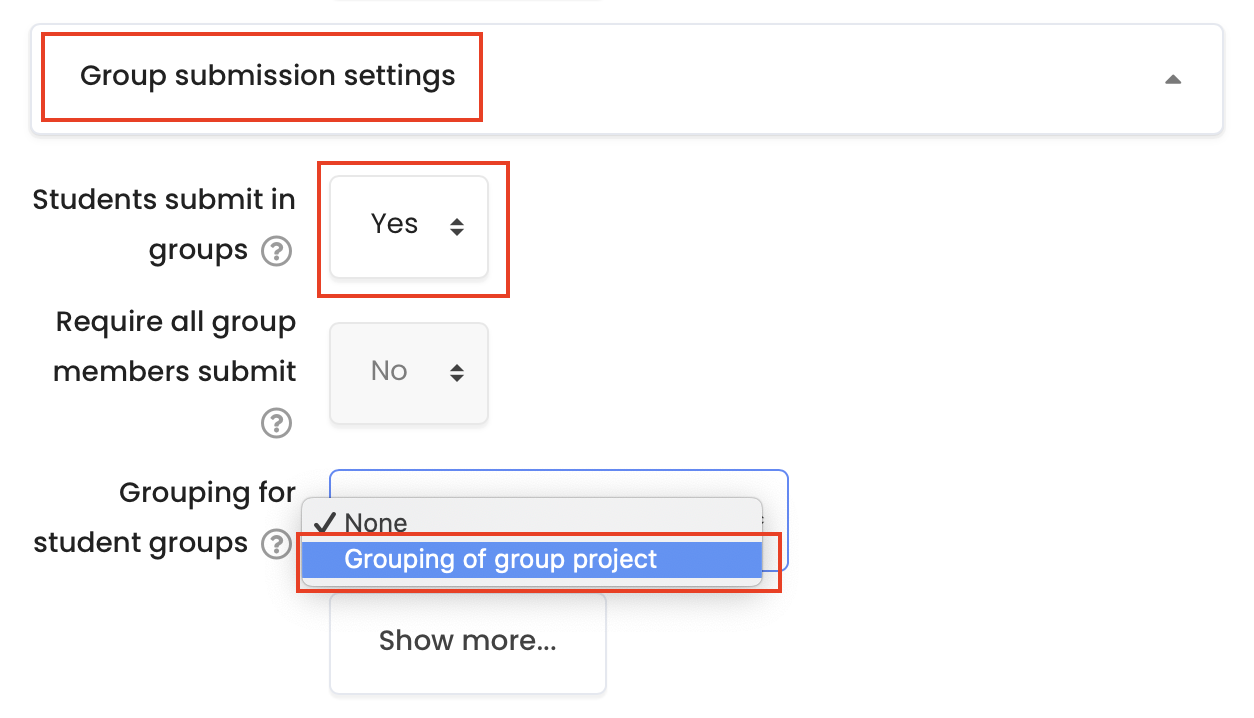Collapse section using the caret arrow icon
The width and height of the screenshot is (1254, 718).
tap(1173, 79)
